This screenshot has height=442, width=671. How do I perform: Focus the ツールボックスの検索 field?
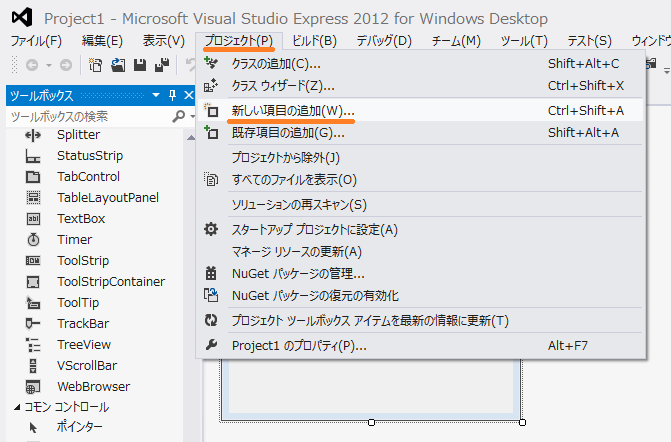coord(90,116)
